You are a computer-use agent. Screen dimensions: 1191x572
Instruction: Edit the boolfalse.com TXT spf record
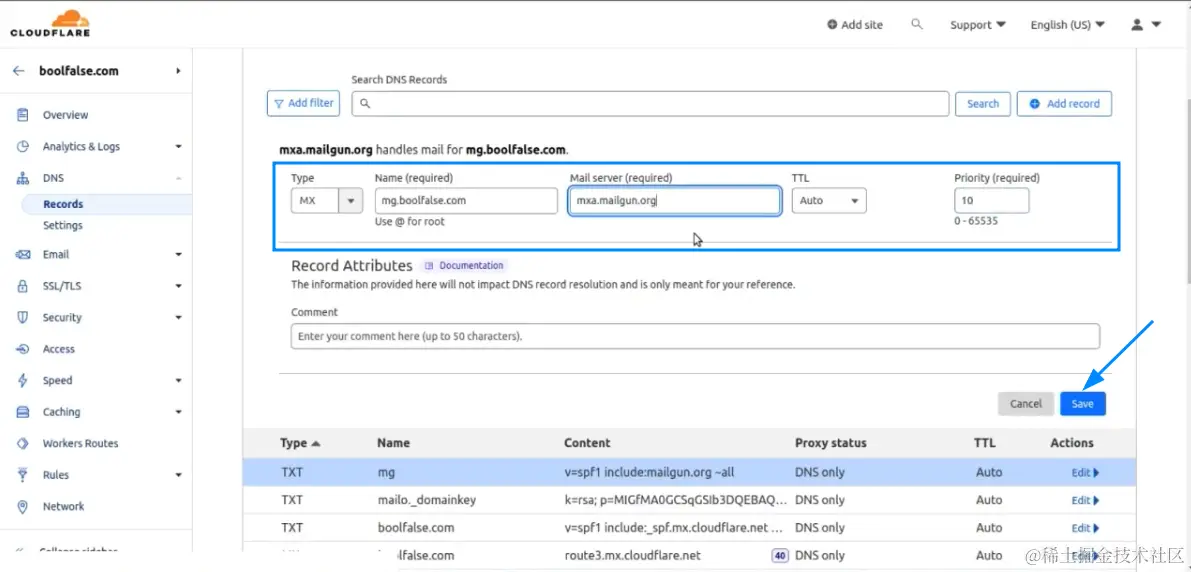tap(1085, 528)
